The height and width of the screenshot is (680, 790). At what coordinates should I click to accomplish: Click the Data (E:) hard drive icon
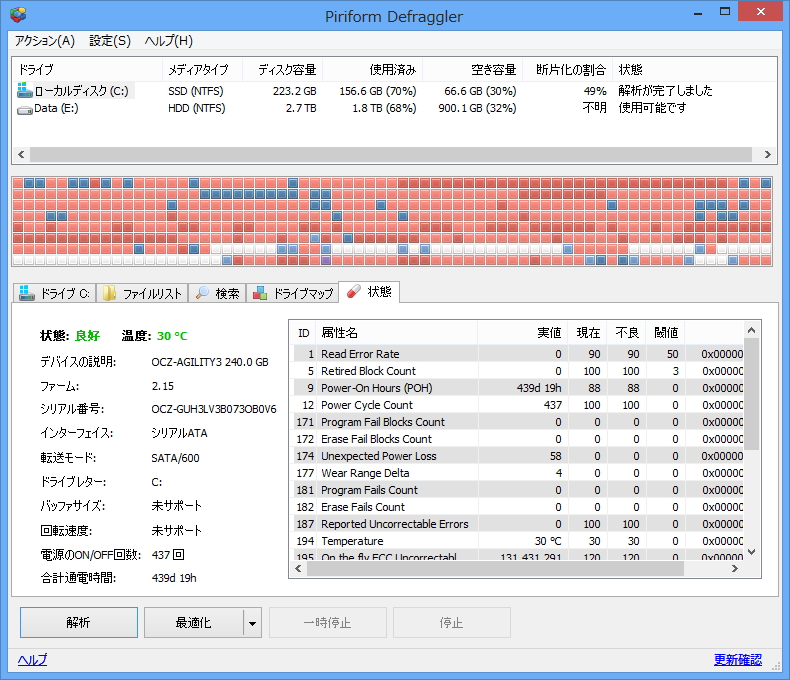coord(25,109)
